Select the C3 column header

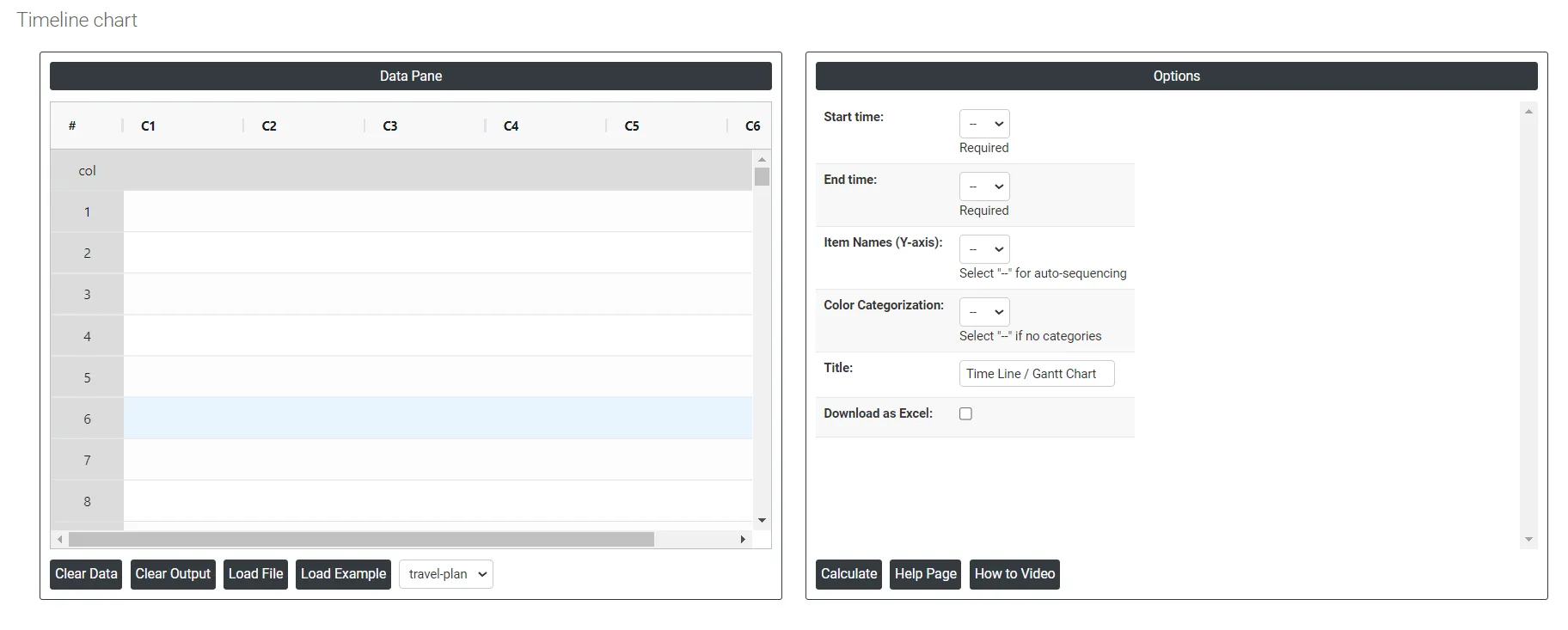point(425,125)
